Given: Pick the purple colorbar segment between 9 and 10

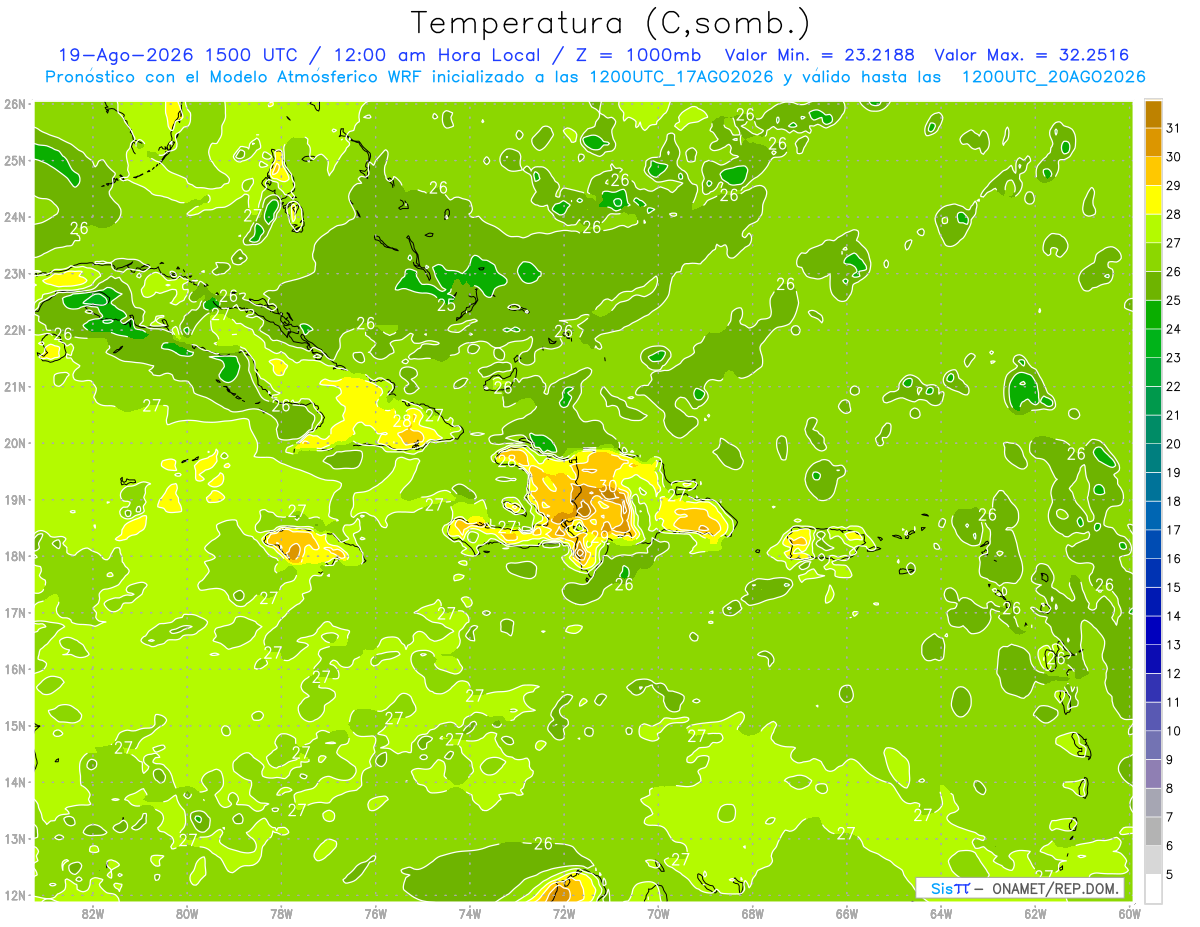Looking at the screenshot, I should pos(1153,745).
